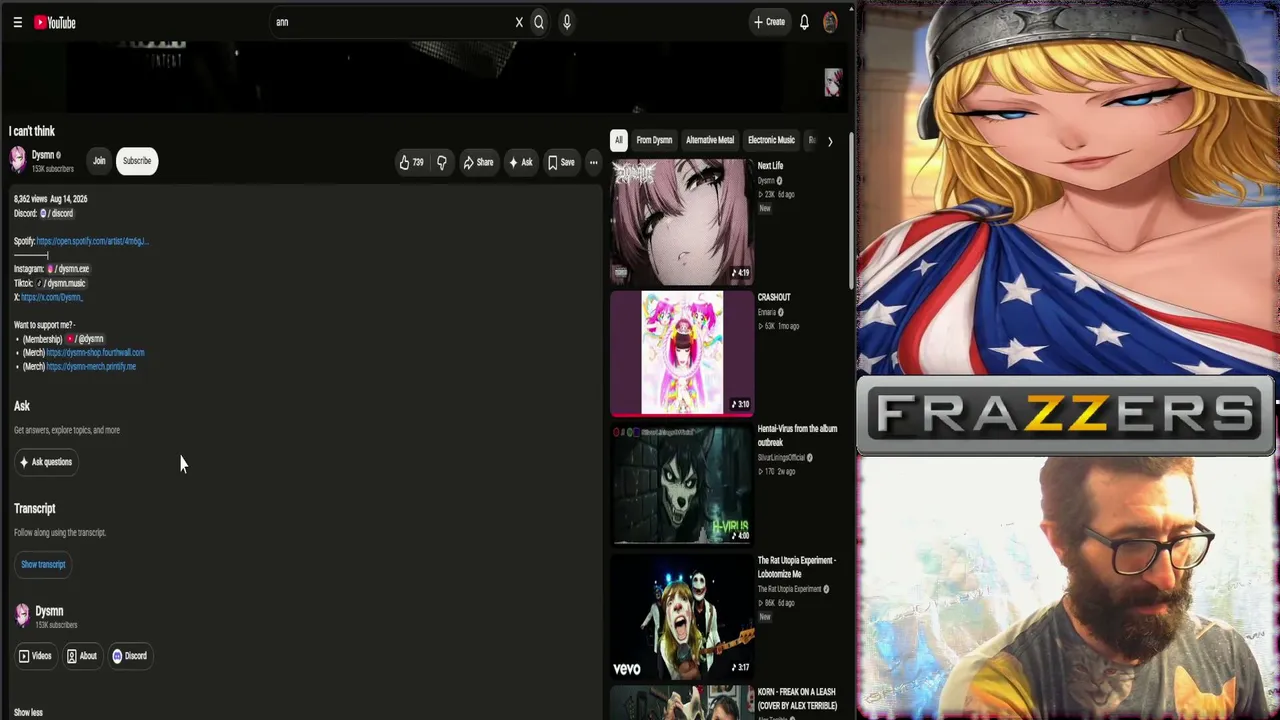Select the All filter chip
The width and height of the screenshot is (1280, 720).
click(x=619, y=140)
